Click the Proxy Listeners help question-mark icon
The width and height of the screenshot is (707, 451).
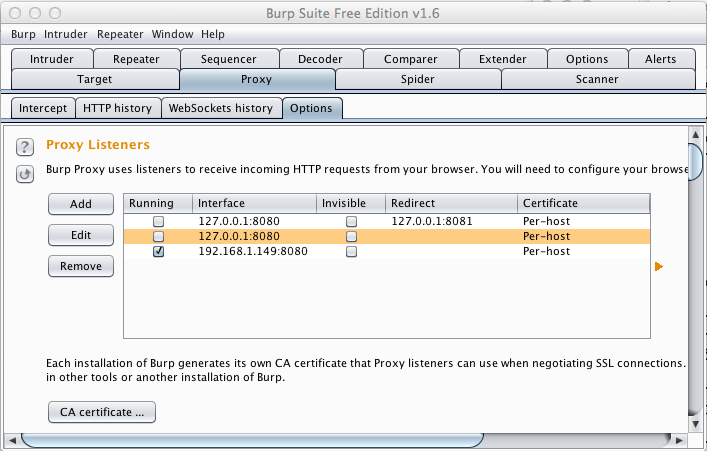[x=25, y=147]
